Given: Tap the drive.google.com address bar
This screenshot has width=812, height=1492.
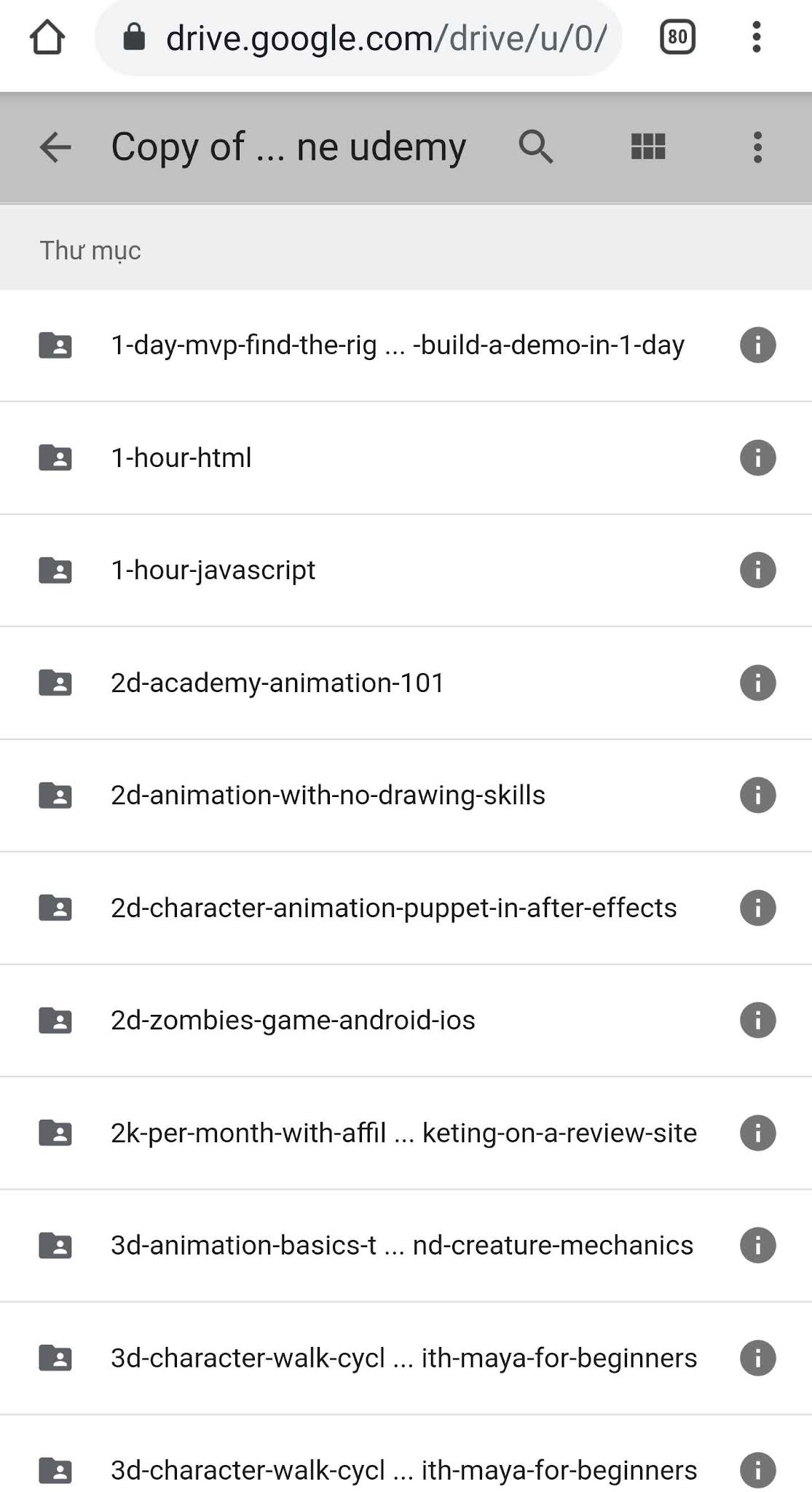Looking at the screenshot, I should point(358,37).
